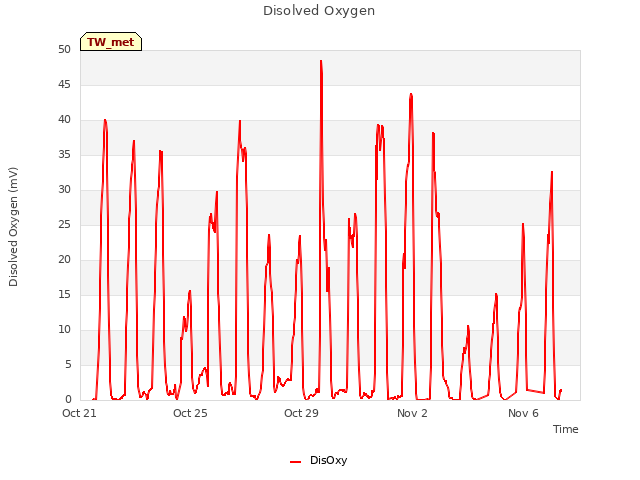Click the 30 y-axis tick label

[x=64, y=190]
